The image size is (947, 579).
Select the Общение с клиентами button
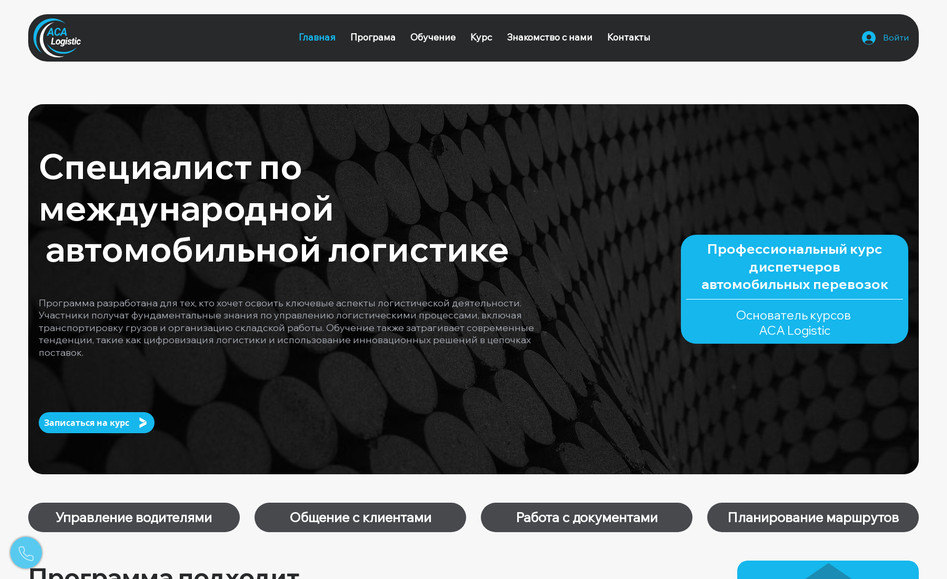[360, 517]
